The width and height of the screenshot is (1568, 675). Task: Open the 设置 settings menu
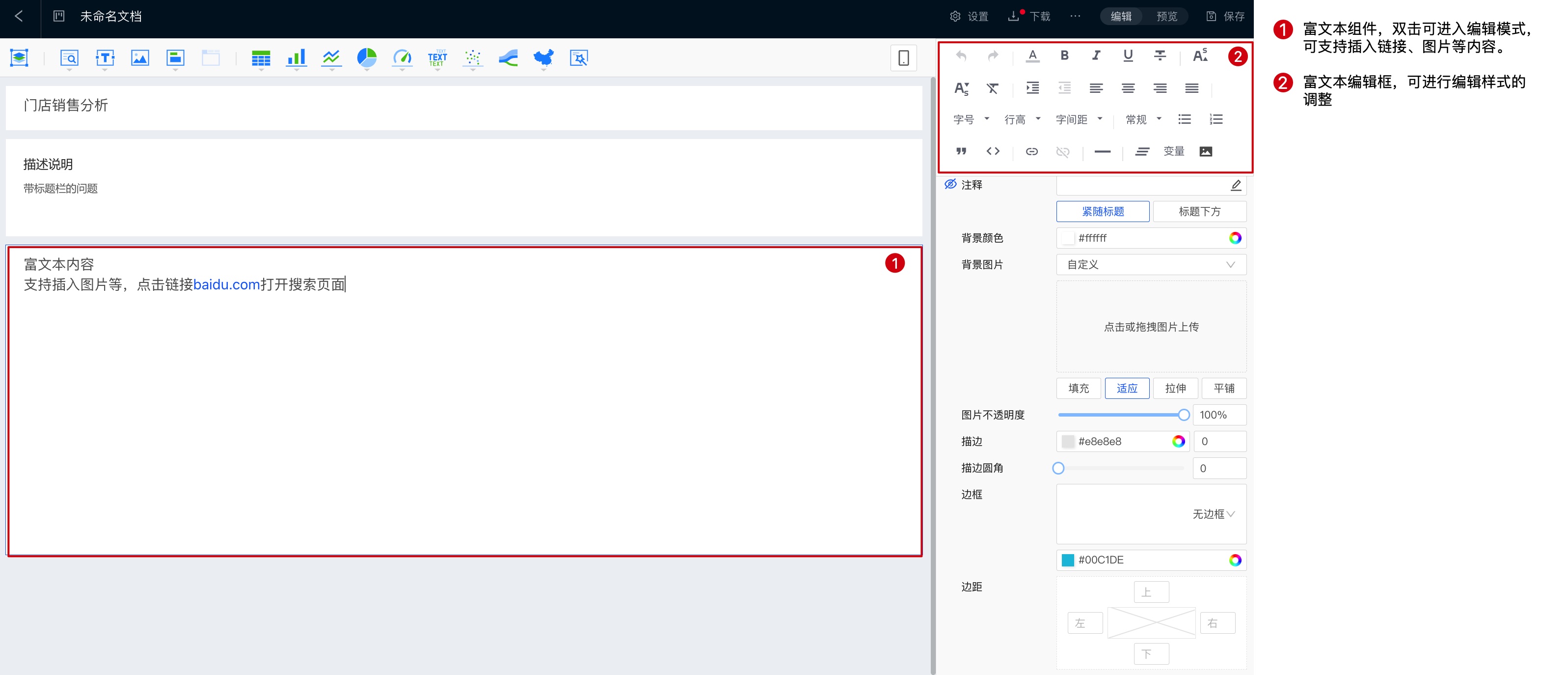tap(969, 16)
